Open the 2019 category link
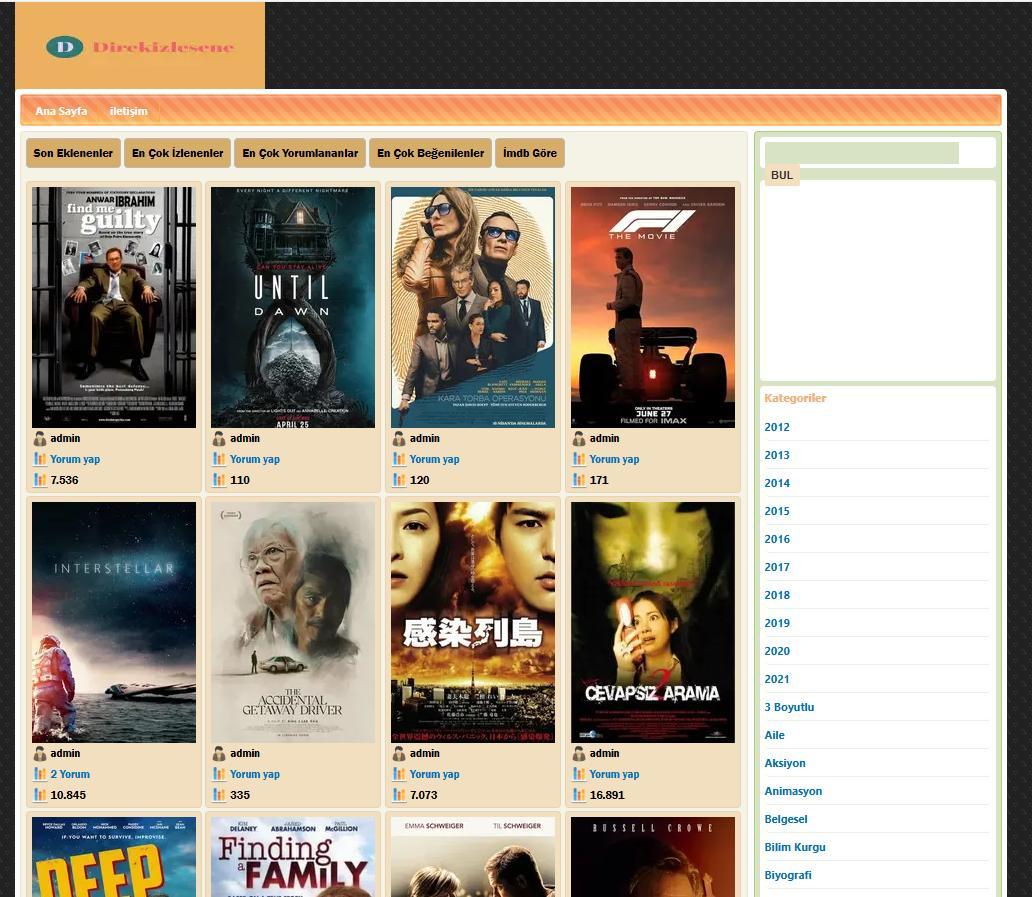Image resolution: width=1032 pixels, height=897 pixels. [x=777, y=623]
